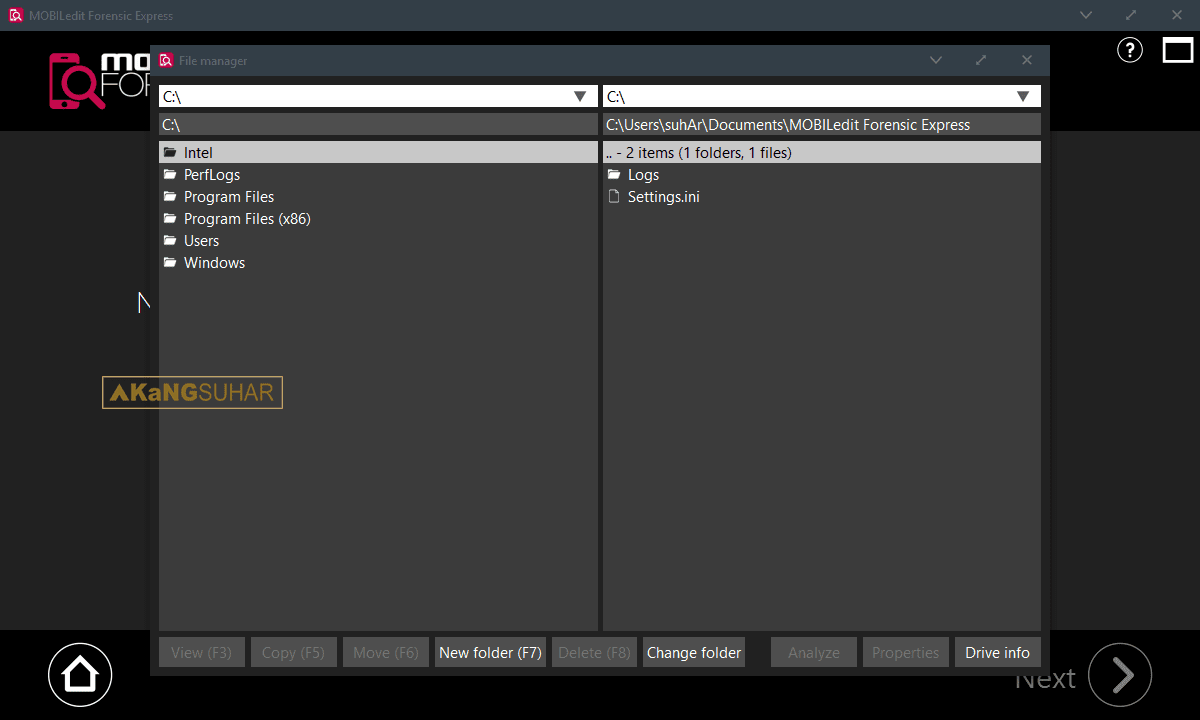Click the PerfLogs folder icon
The height and width of the screenshot is (720, 1200).
pyautogui.click(x=170, y=175)
